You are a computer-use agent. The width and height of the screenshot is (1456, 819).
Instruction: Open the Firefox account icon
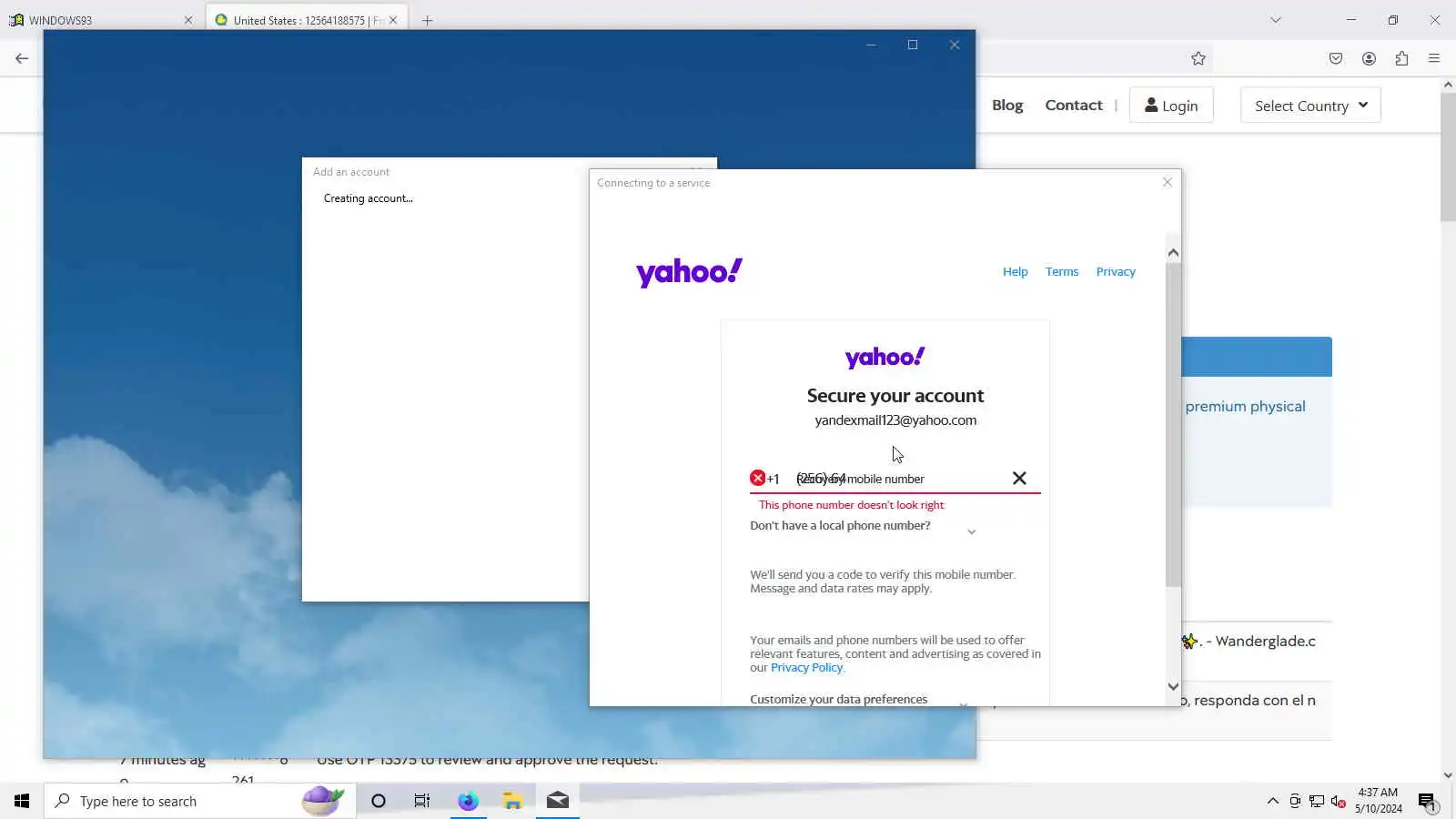coord(1369,58)
